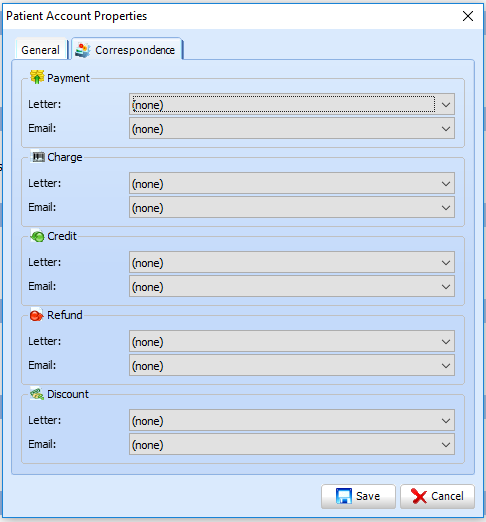Close the Patient Account Properties dialog

point(468,16)
